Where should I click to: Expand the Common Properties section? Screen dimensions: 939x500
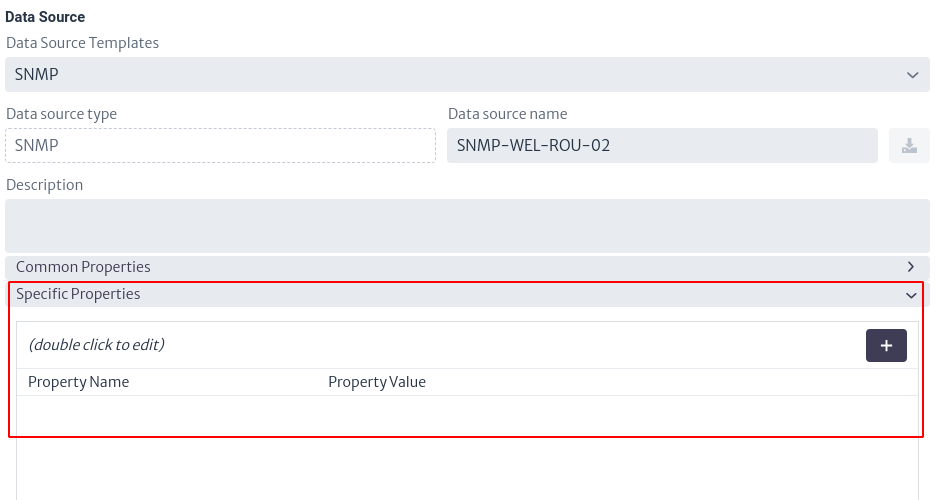[x=467, y=267]
